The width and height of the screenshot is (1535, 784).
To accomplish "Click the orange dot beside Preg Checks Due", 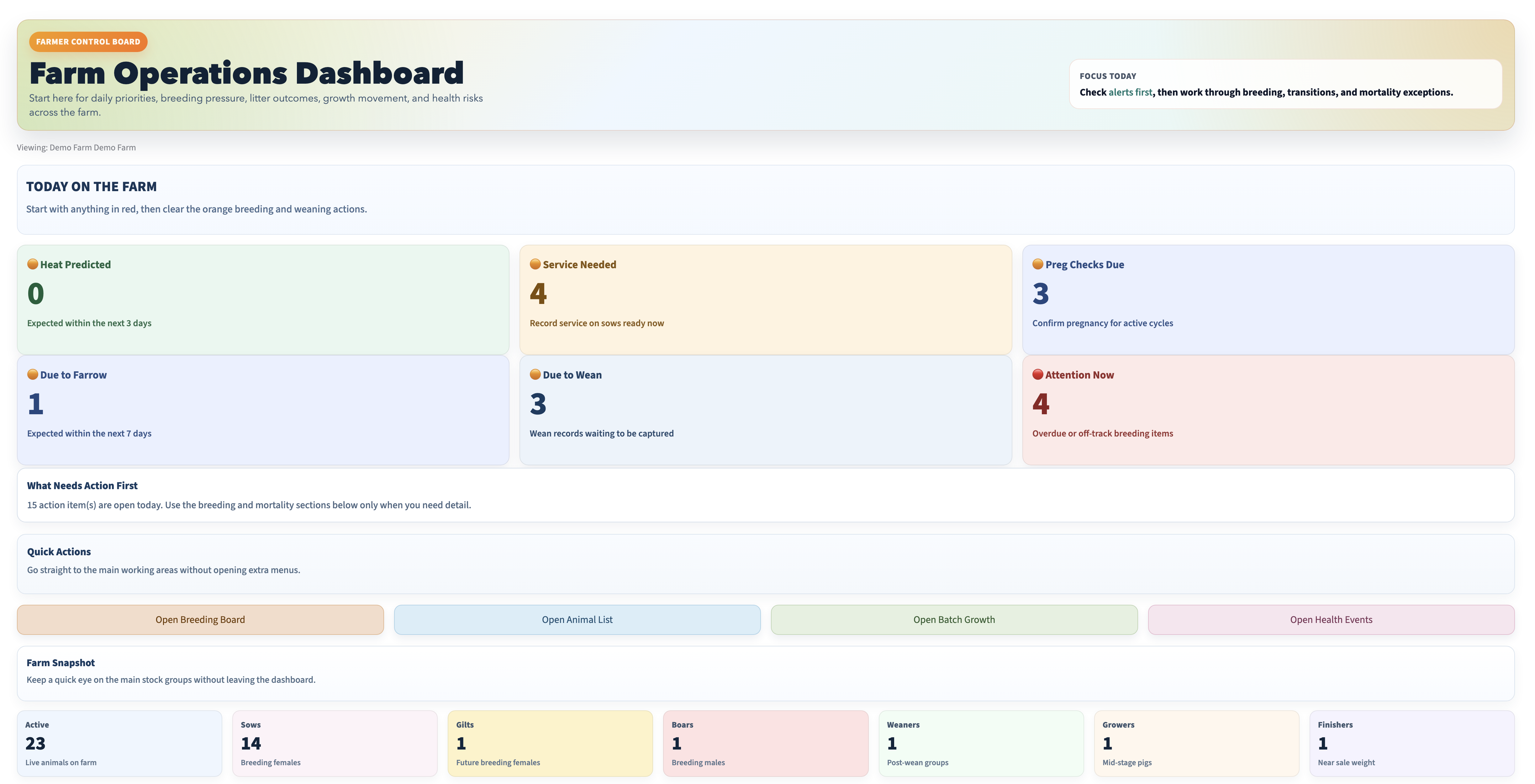I will (x=1037, y=264).
